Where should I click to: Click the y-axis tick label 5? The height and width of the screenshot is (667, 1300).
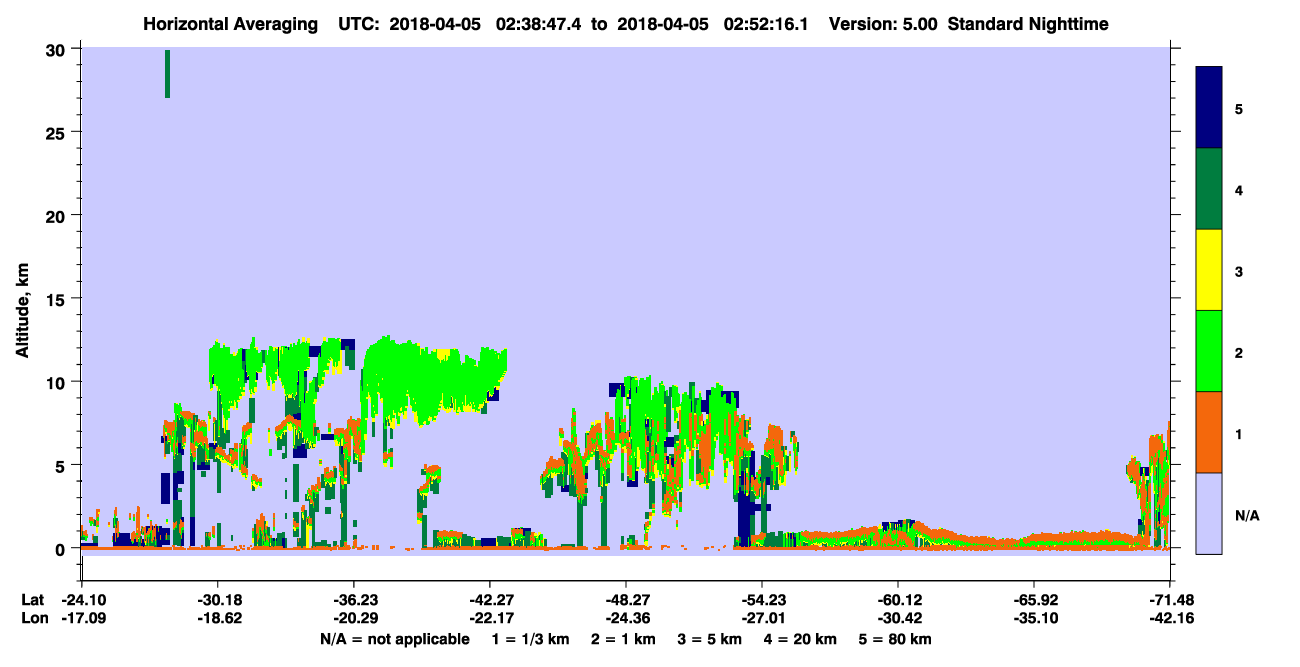click(x=62, y=465)
